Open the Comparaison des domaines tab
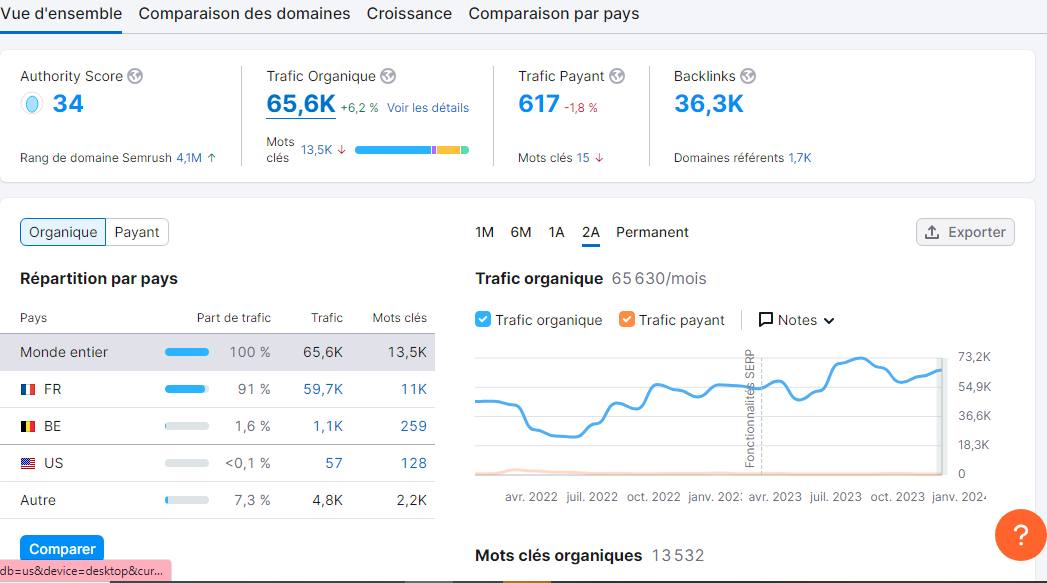Screen dimensions: 1047x583 click(244, 13)
